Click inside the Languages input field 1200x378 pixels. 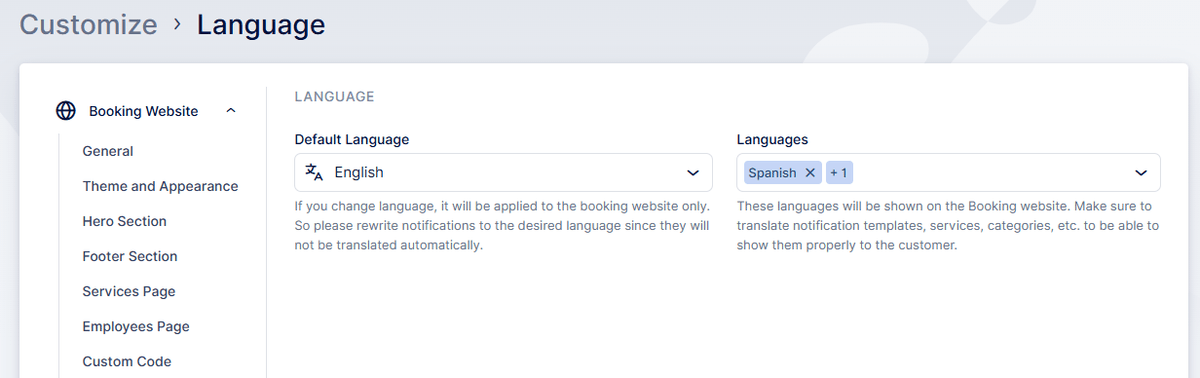[x=948, y=172]
